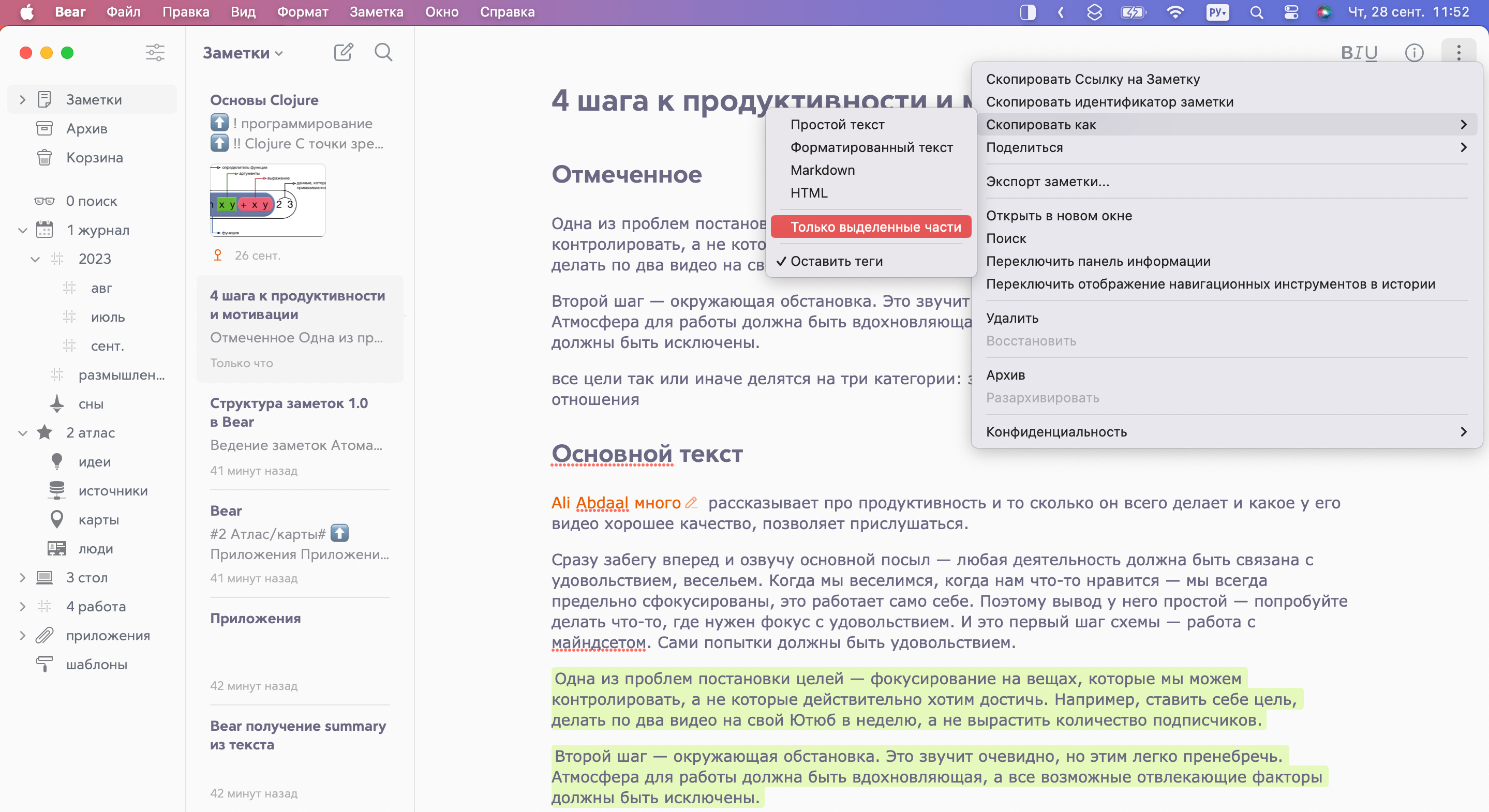Click the Siri icon in menu bar
The image size is (1489, 812).
[x=1324, y=12]
